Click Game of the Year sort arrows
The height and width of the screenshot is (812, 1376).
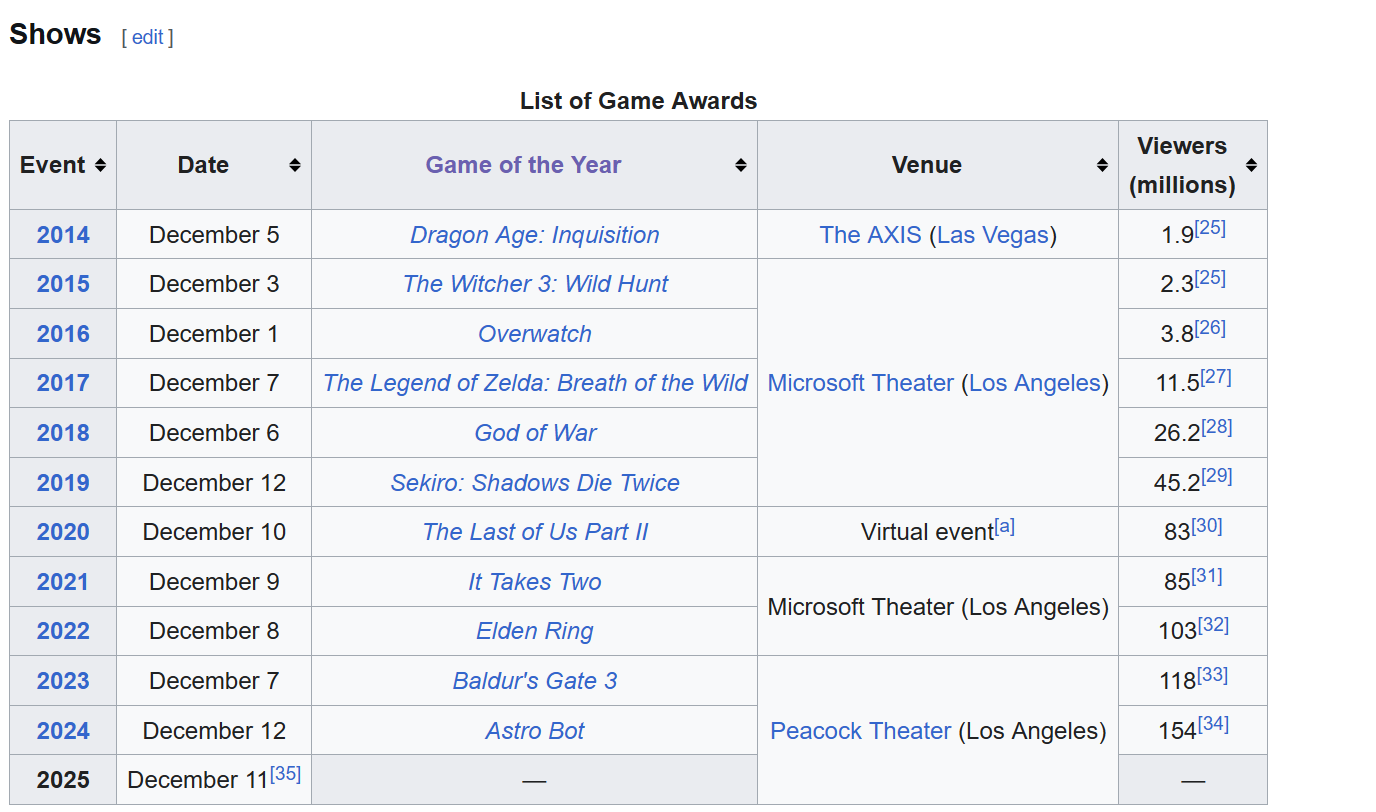click(741, 165)
